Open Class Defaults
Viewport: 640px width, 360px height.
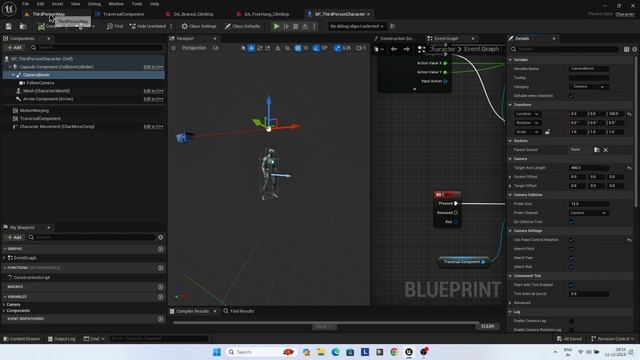242,26
